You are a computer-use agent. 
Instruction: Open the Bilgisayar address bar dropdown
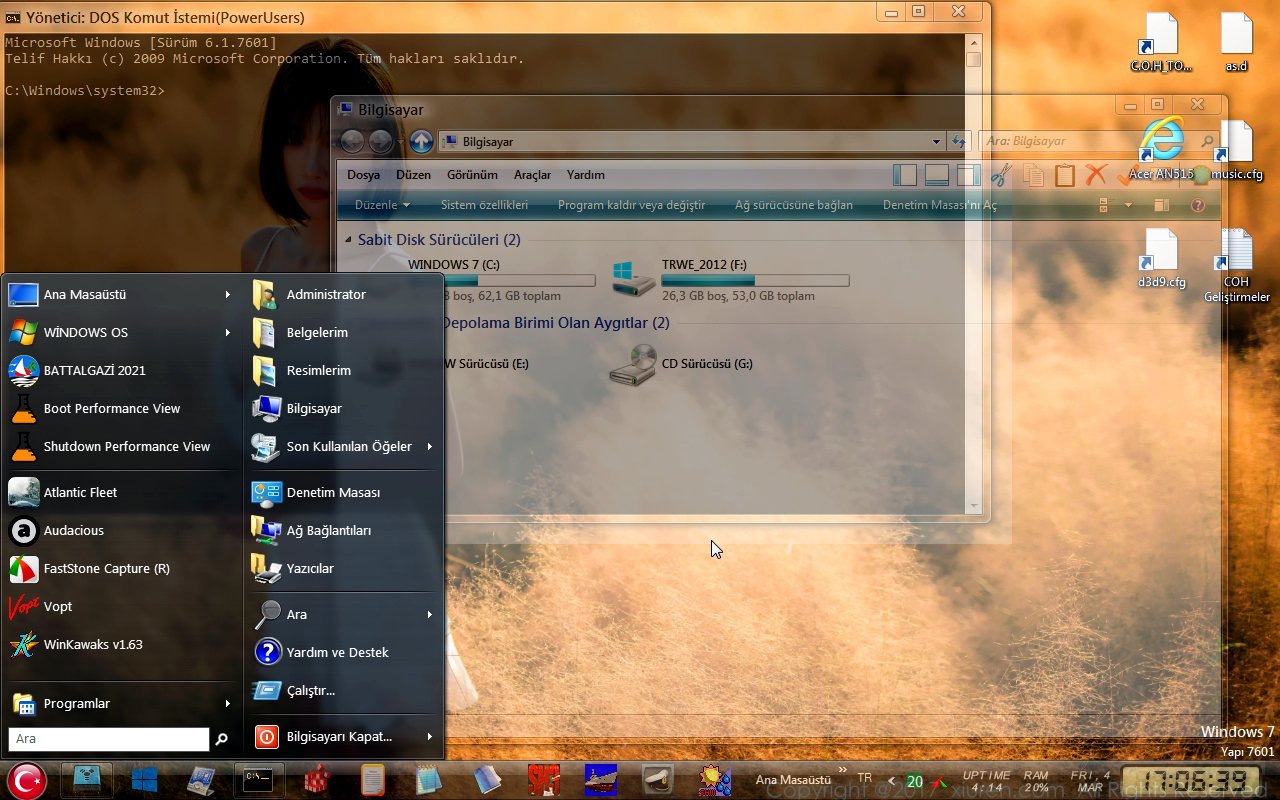tap(936, 142)
